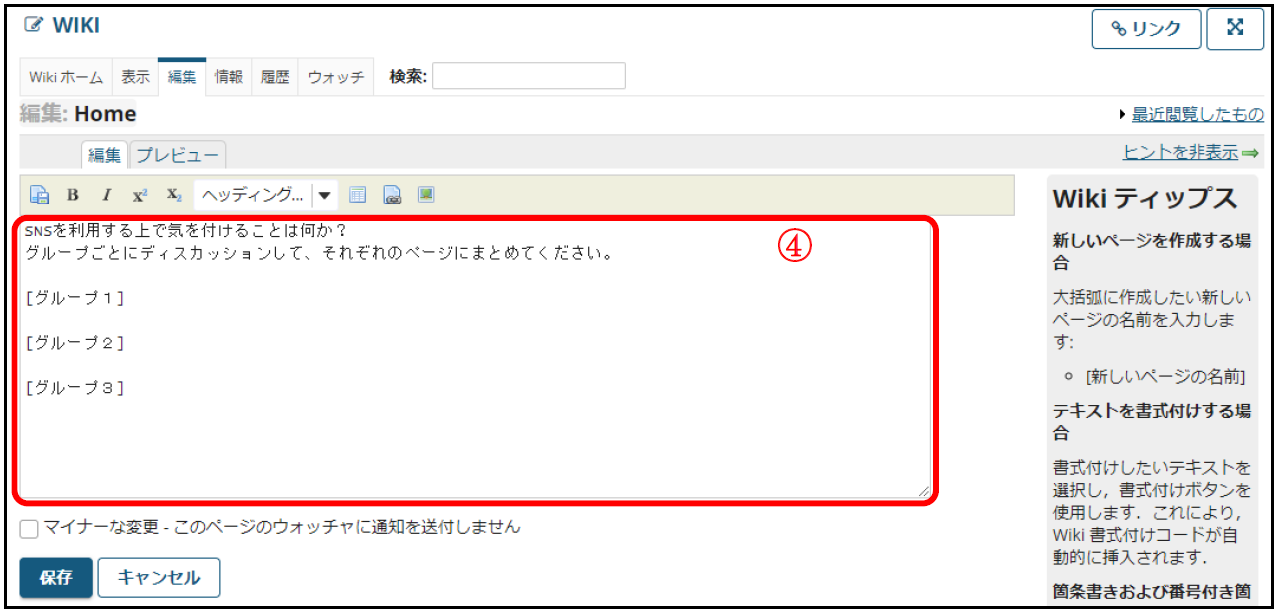Click into the 検索 input field
1279x615 pixels.
[529, 76]
